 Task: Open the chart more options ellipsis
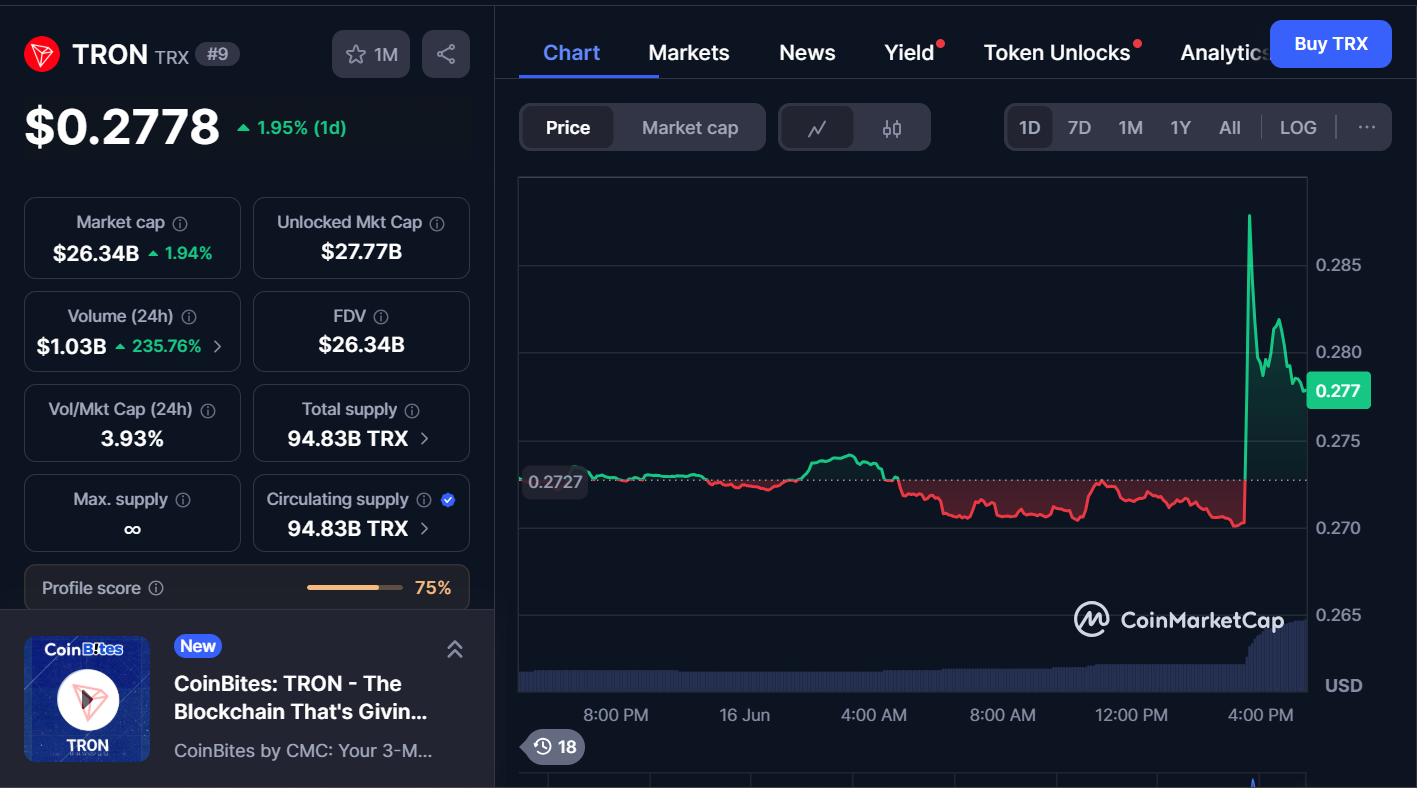[x=1367, y=127]
